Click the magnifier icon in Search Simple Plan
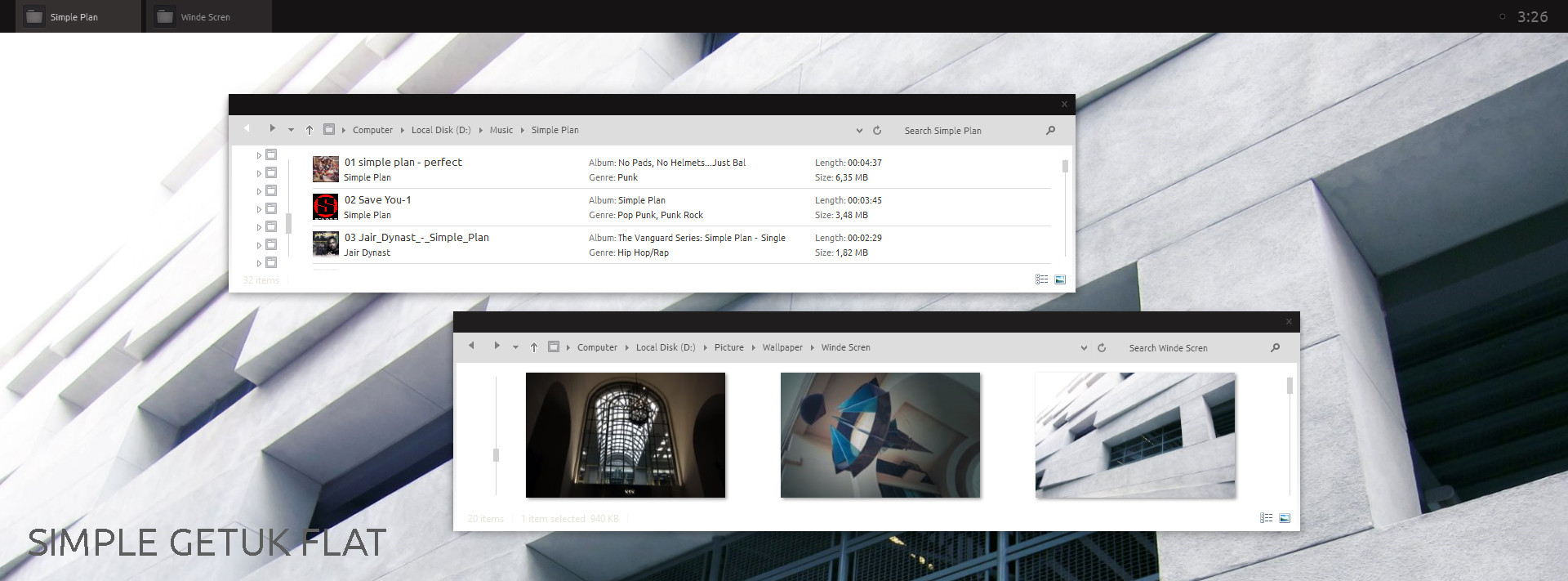The image size is (1568, 581). pyautogui.click(x=1051, y=130)
